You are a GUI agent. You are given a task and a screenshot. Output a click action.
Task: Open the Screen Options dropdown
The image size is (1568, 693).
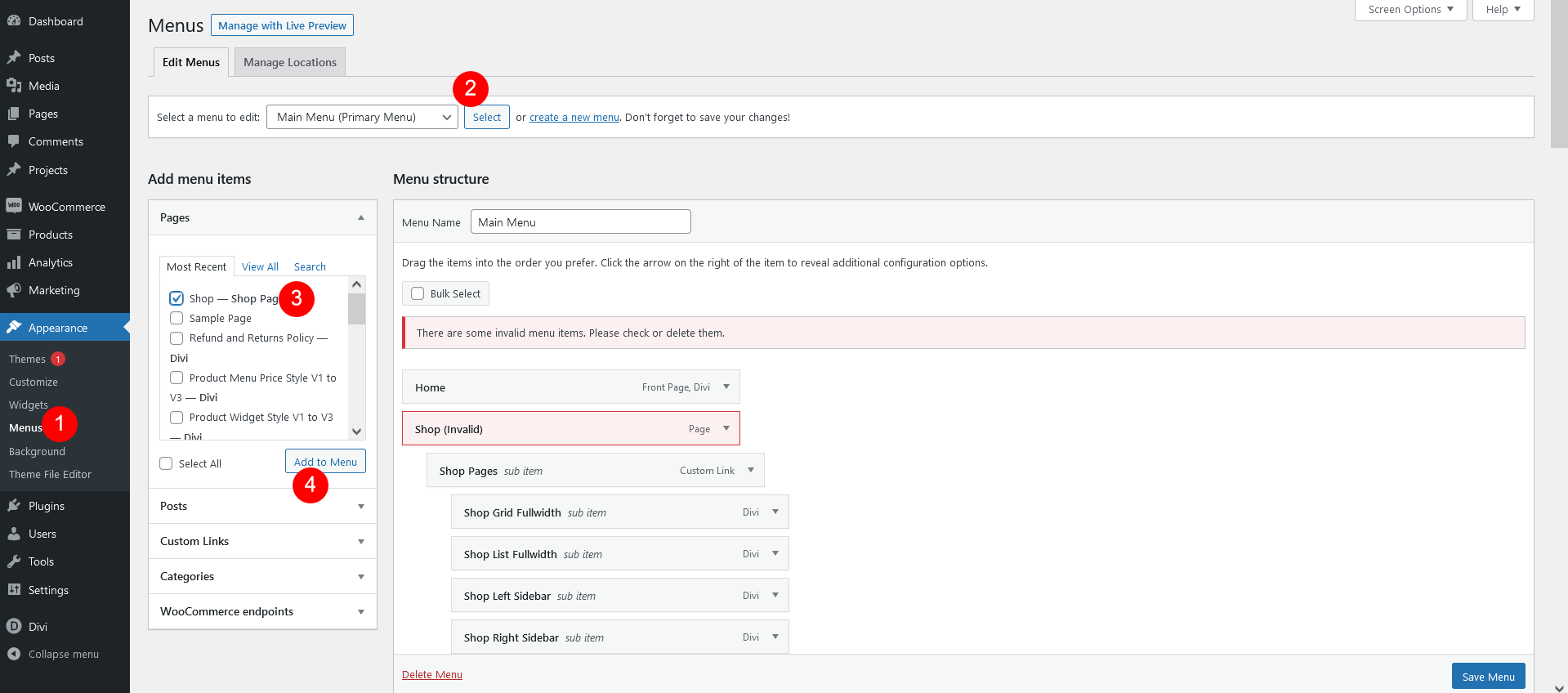coord(1411,10)
